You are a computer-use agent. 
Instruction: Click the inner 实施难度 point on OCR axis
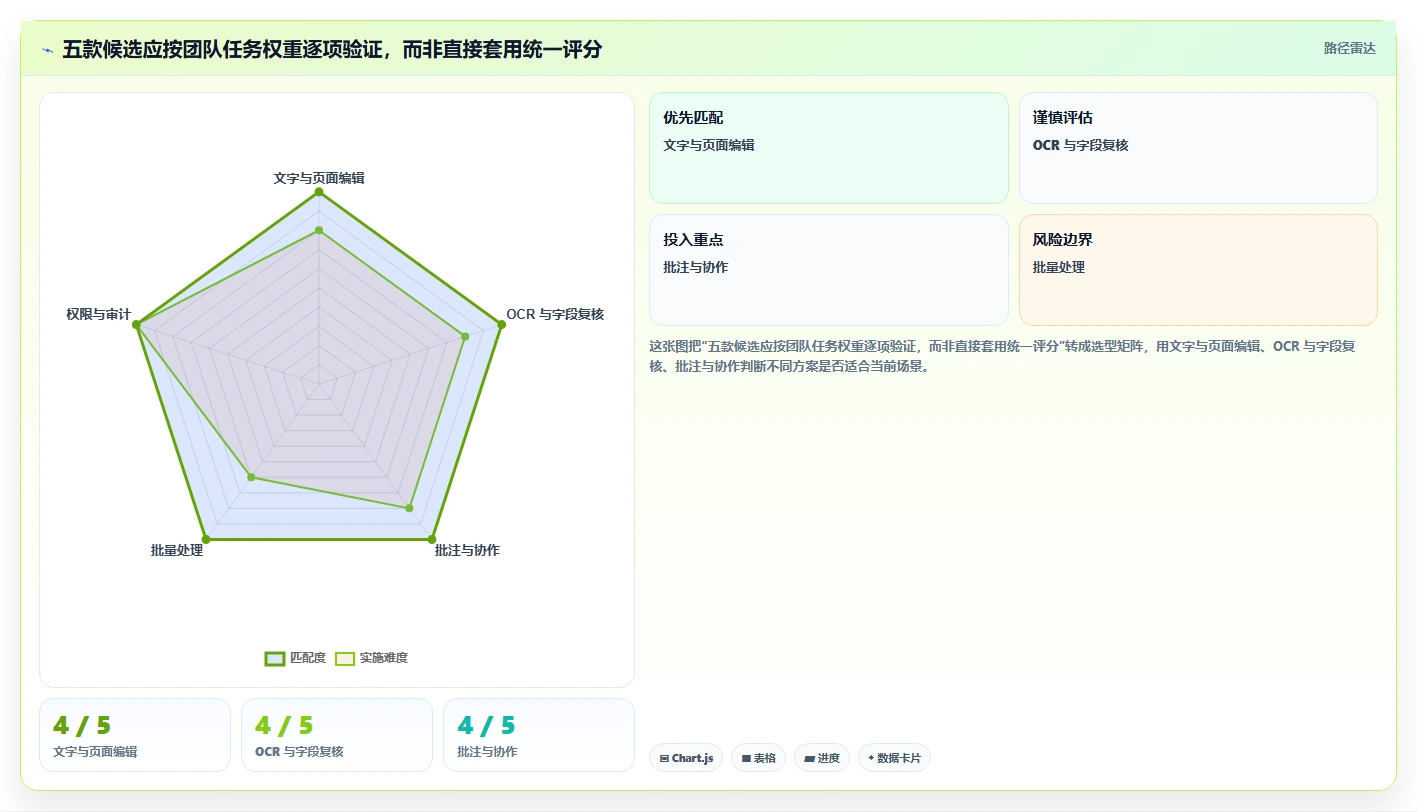pos(465,336)
